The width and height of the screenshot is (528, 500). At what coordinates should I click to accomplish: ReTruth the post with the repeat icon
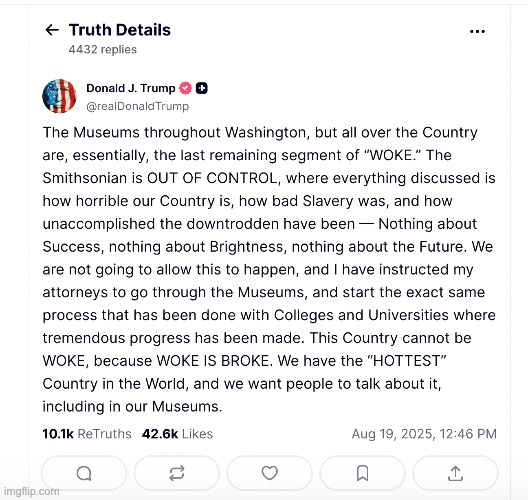(177, 473)
